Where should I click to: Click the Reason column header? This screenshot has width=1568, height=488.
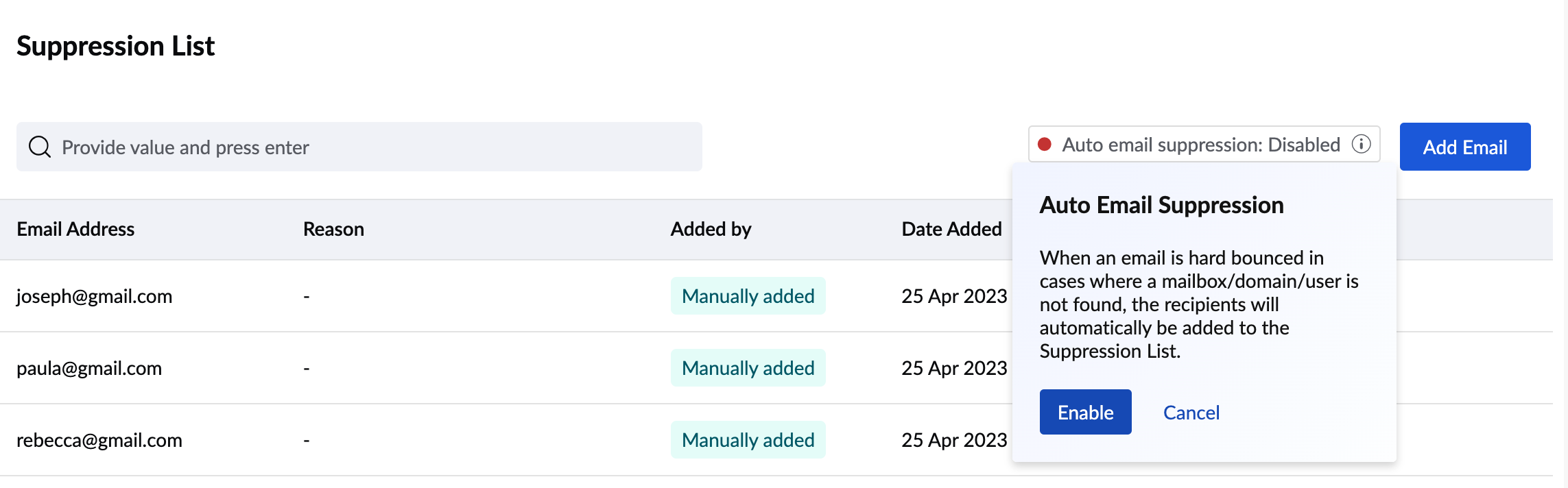pyautogui.click(x=333, y=229)
